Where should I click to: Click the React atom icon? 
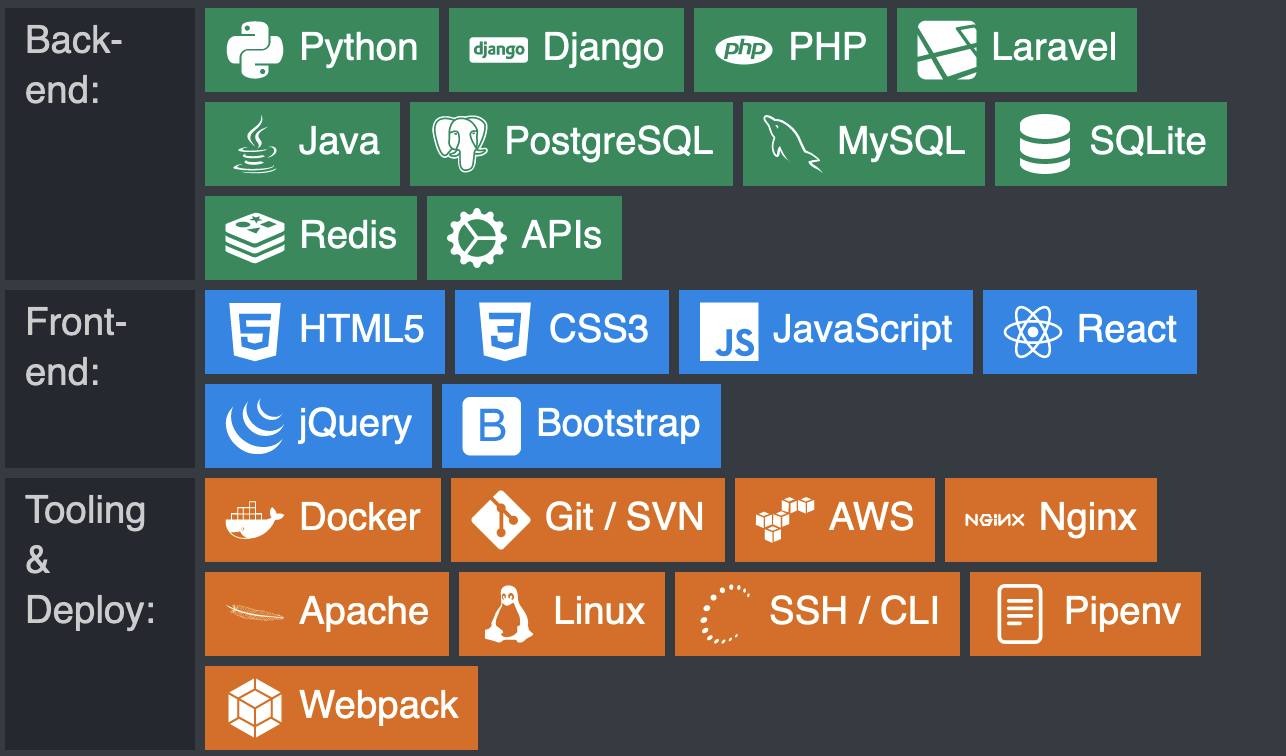1033,332
